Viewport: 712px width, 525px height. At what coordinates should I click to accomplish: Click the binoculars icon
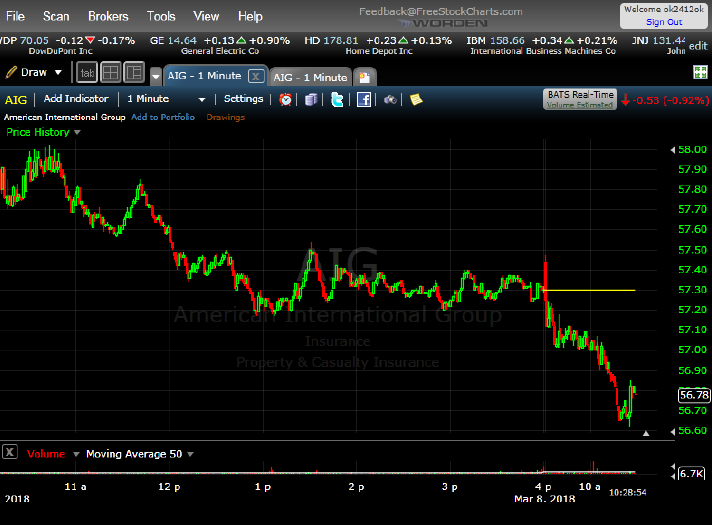click(390, 99)
